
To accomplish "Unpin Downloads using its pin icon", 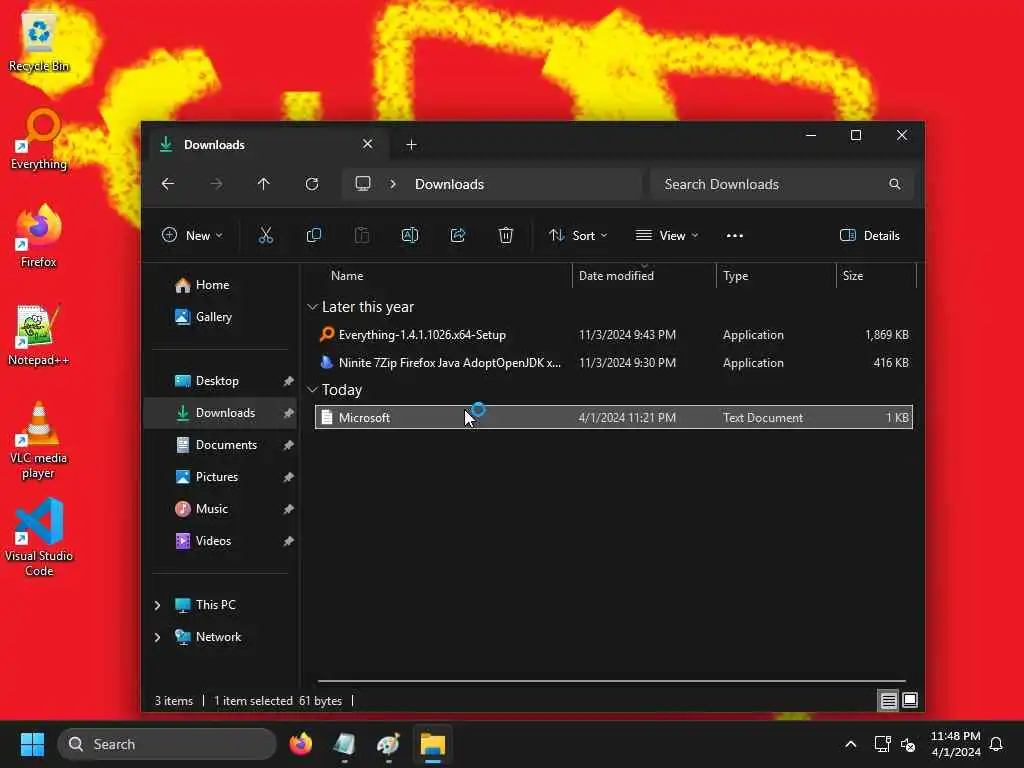I will point(288,413).
